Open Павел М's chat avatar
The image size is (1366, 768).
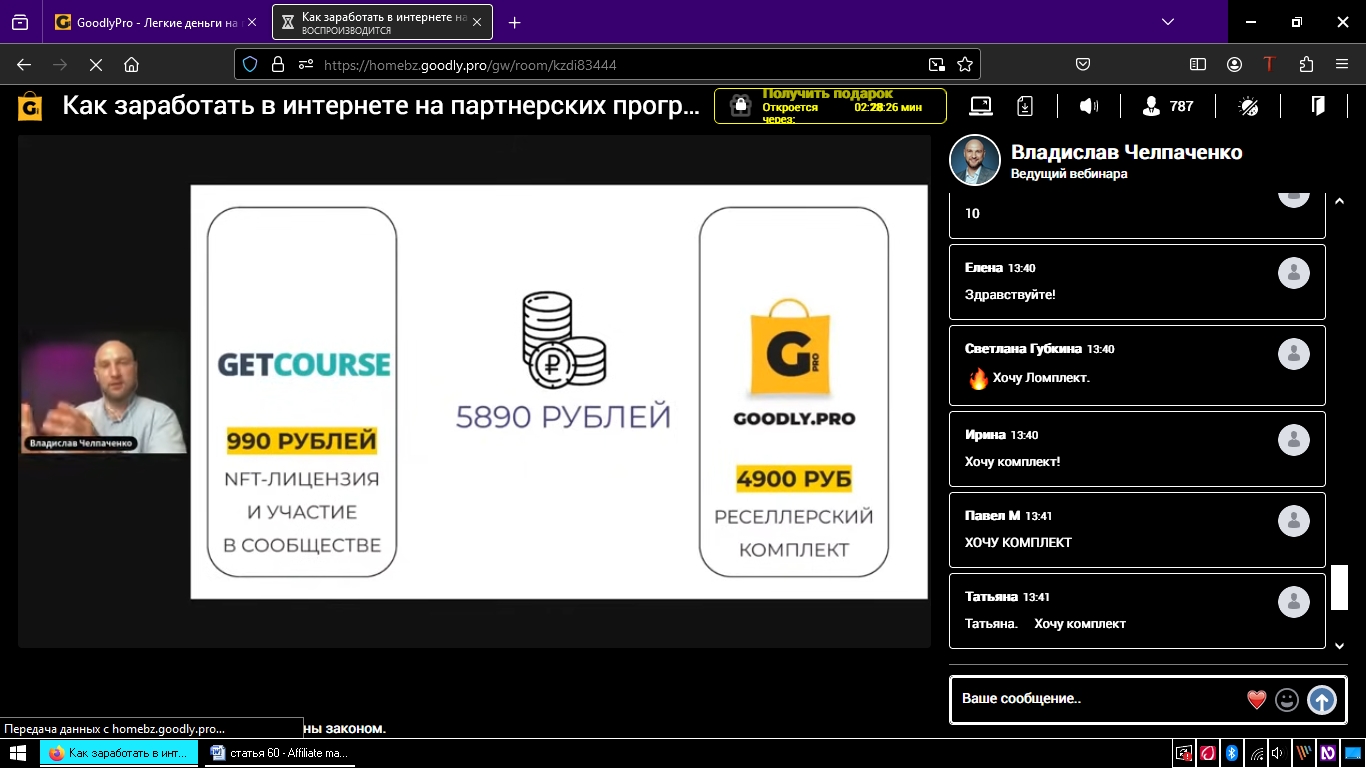pyautogui.click(x=1294, y=521)
